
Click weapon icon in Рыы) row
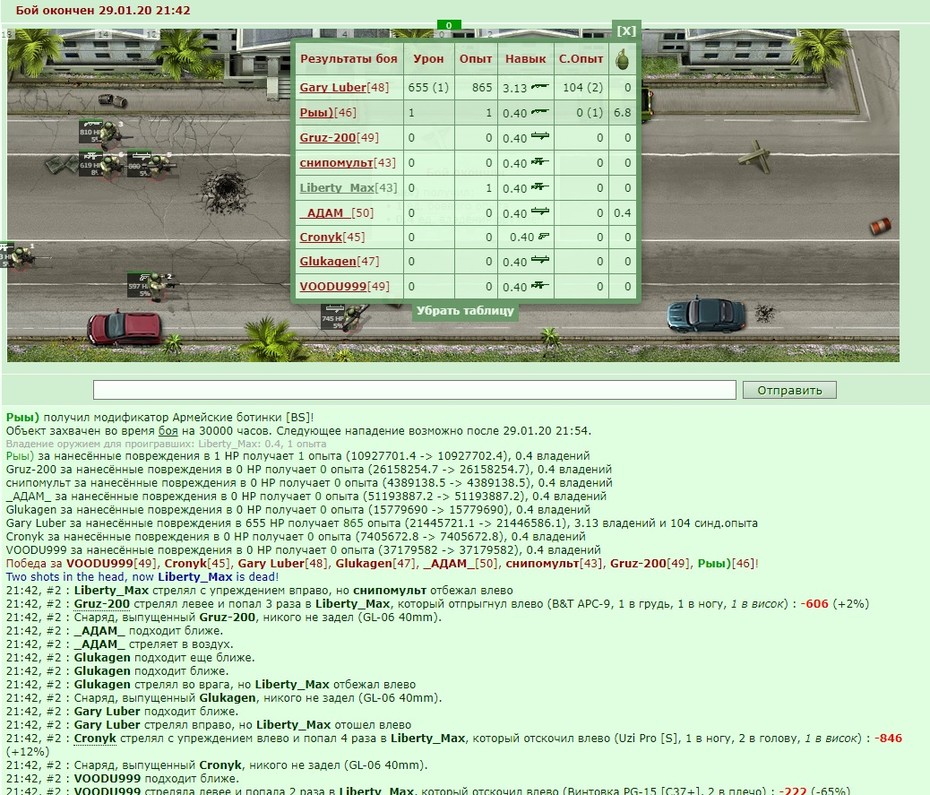coord(540,112)
